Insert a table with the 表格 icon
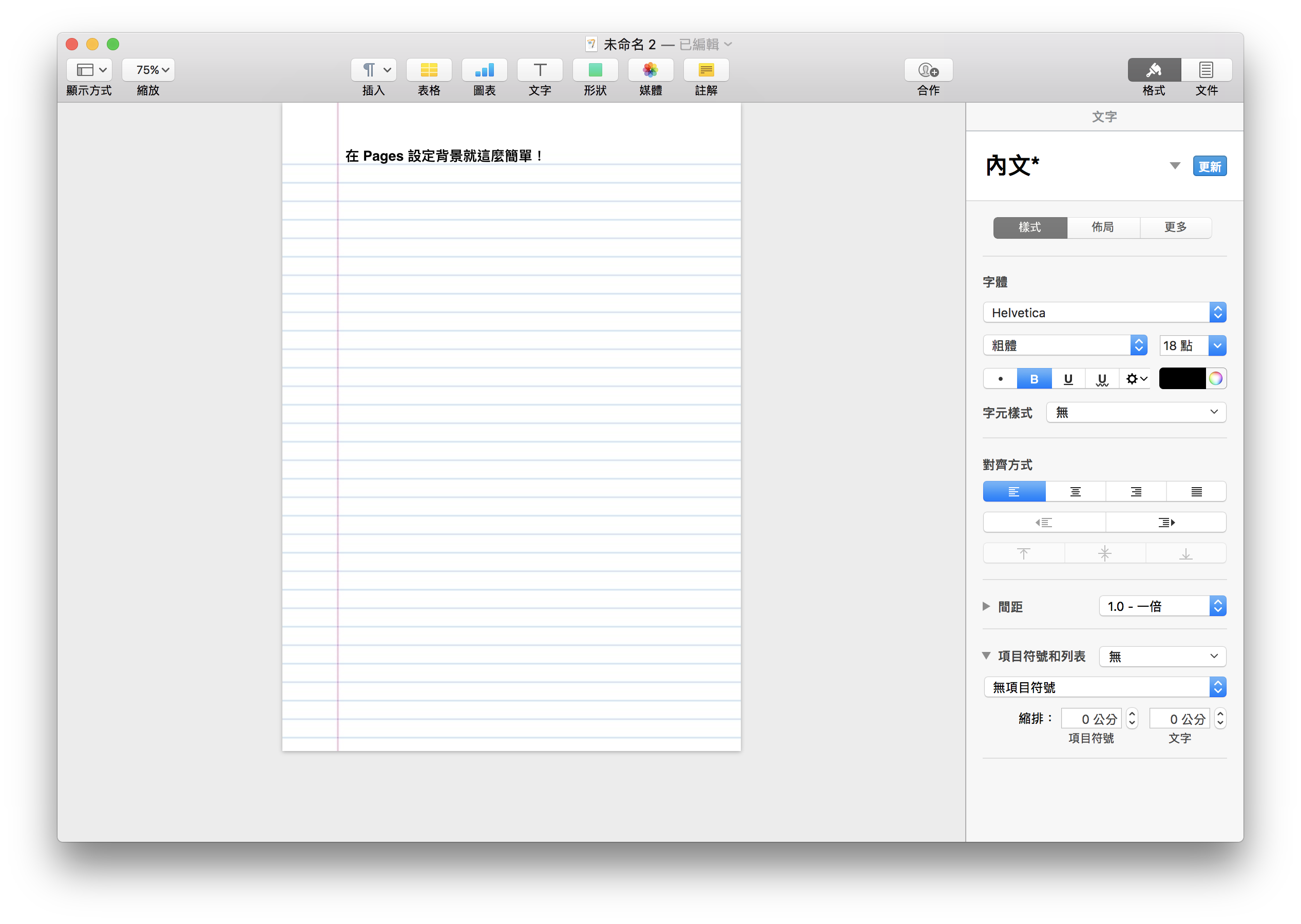The image size is (1301, 924). point(429,70)
